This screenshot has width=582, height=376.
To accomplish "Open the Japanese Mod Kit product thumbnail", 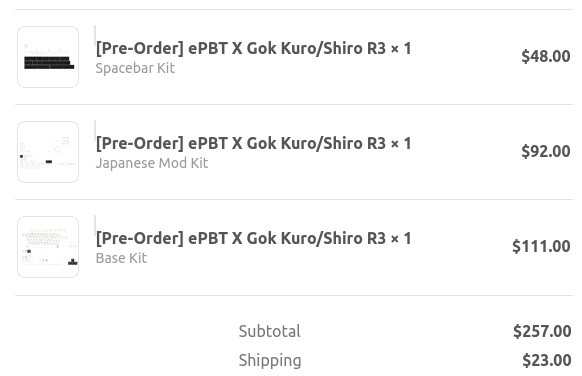I will click(48, 152).
